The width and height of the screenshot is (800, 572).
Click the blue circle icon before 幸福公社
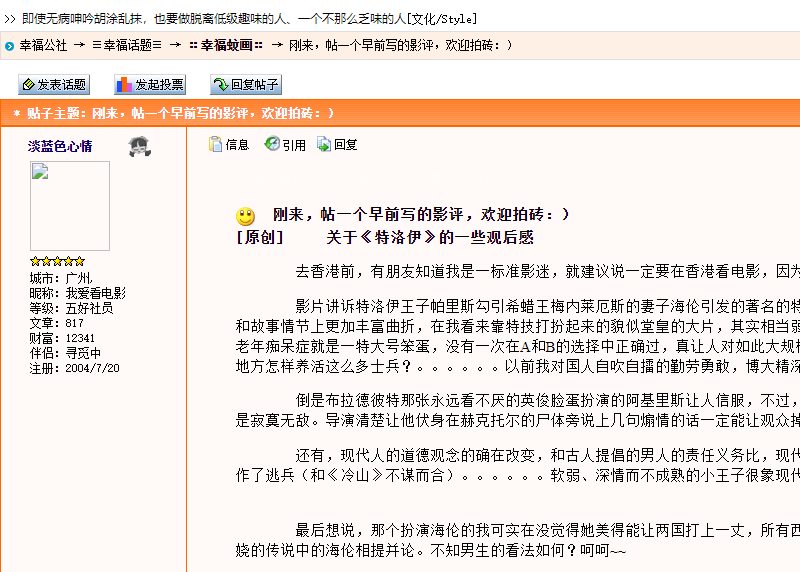[9, 46]
